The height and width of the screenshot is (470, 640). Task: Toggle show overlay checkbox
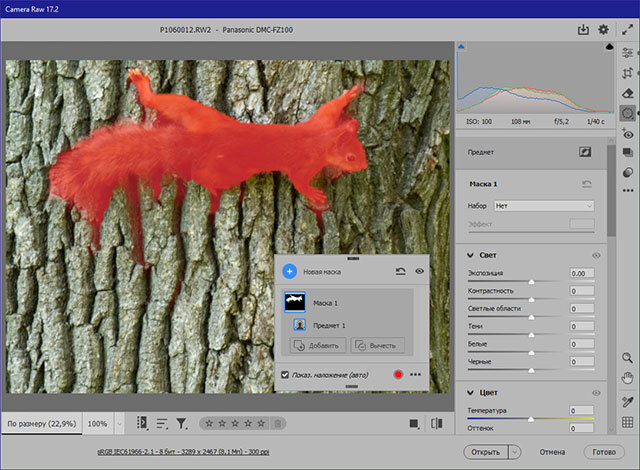coord(285,374)
